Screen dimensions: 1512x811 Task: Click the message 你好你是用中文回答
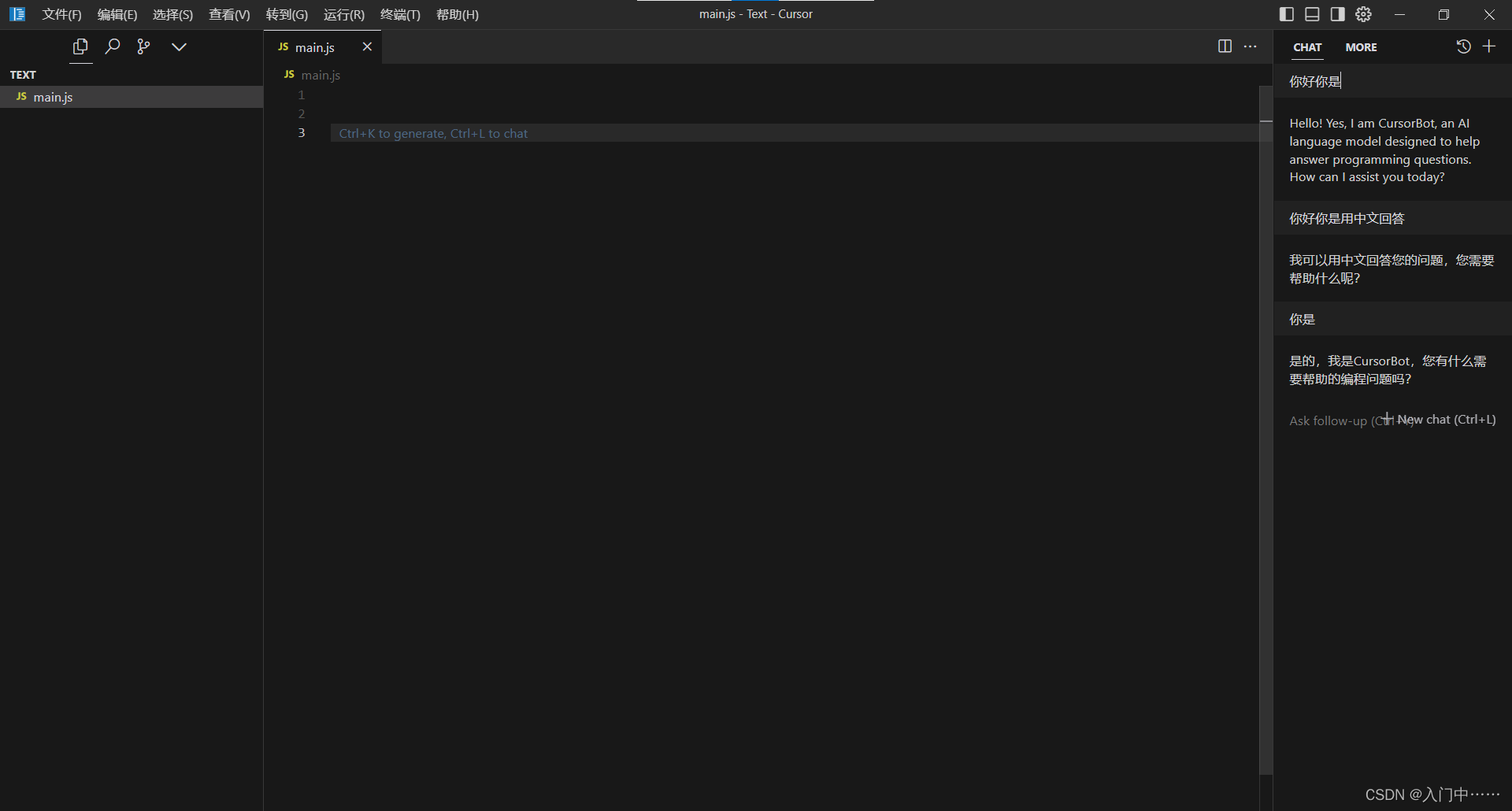(1392, 218)
